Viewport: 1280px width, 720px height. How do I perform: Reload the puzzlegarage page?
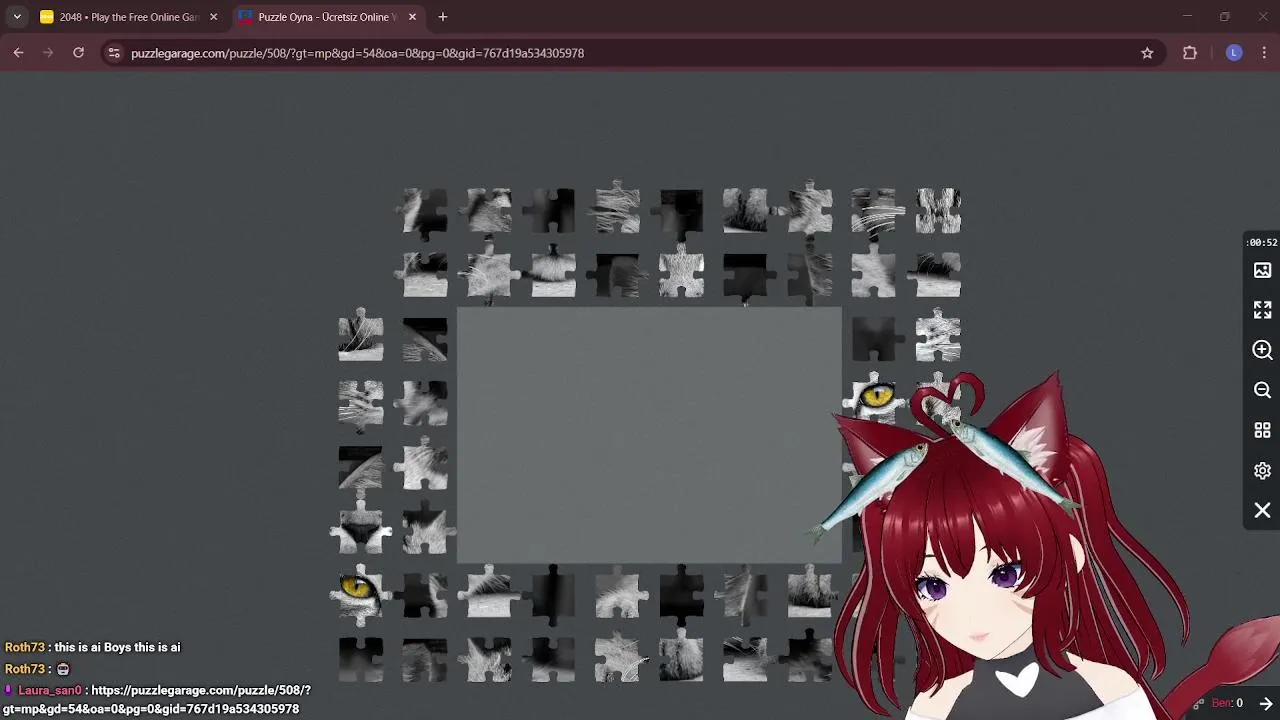coord(78,53)
